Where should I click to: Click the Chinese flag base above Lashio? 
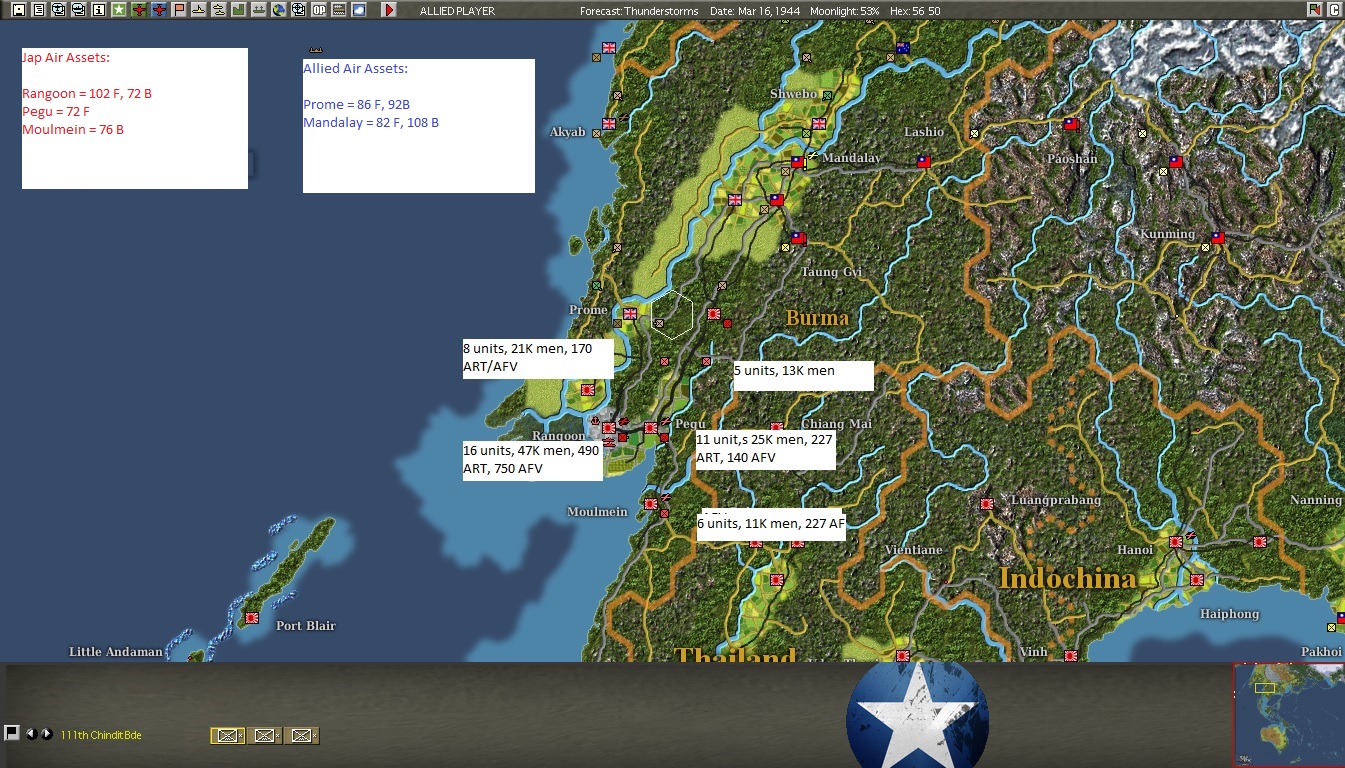point(924,161)
